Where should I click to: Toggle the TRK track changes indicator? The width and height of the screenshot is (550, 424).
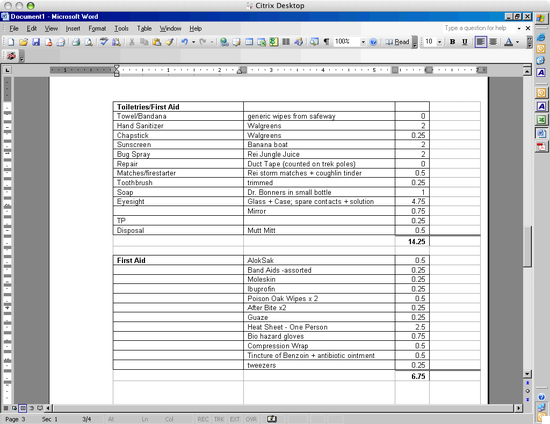click(x=219, y=419)
